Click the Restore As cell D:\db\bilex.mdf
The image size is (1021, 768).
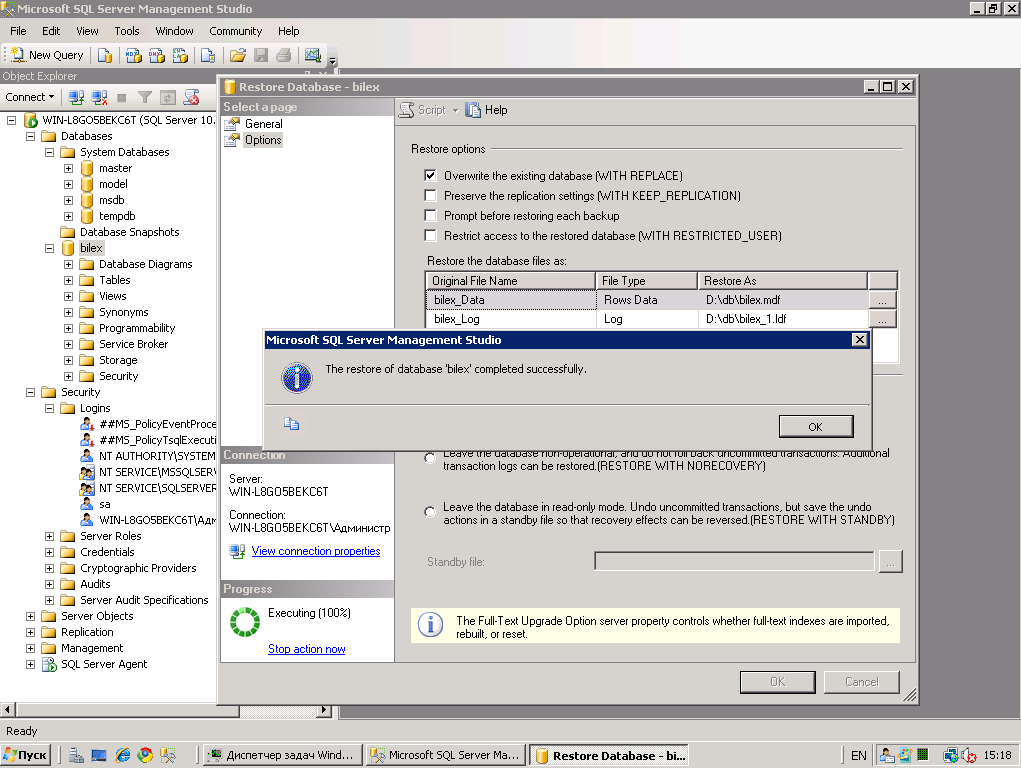tap(783, 300)
